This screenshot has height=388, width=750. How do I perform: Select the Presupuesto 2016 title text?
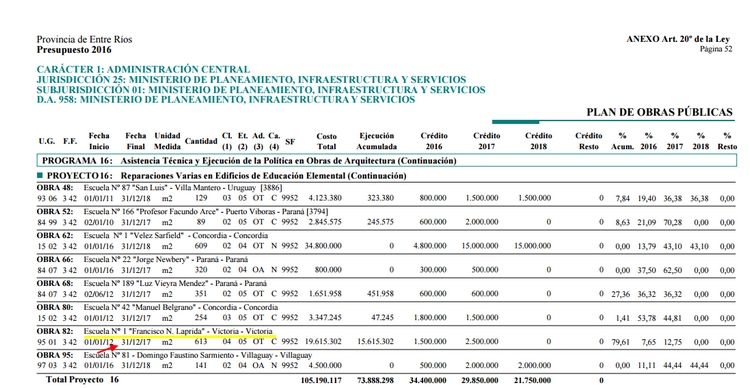click(74, 50)
